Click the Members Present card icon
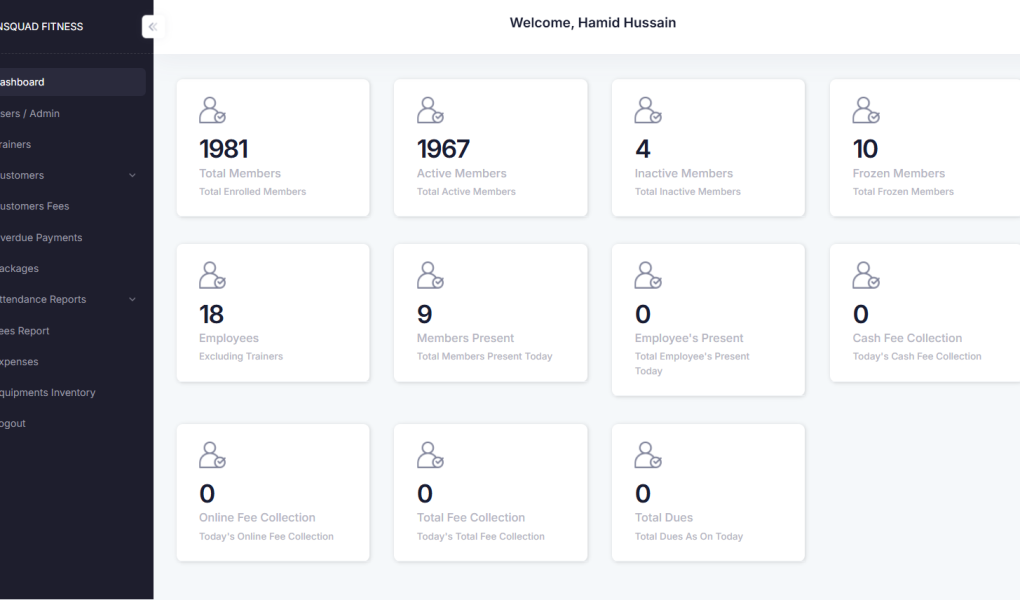Image resolution: width=1020 pixels, height=600 pixels. pyautogui.click(x=429, y=275)
